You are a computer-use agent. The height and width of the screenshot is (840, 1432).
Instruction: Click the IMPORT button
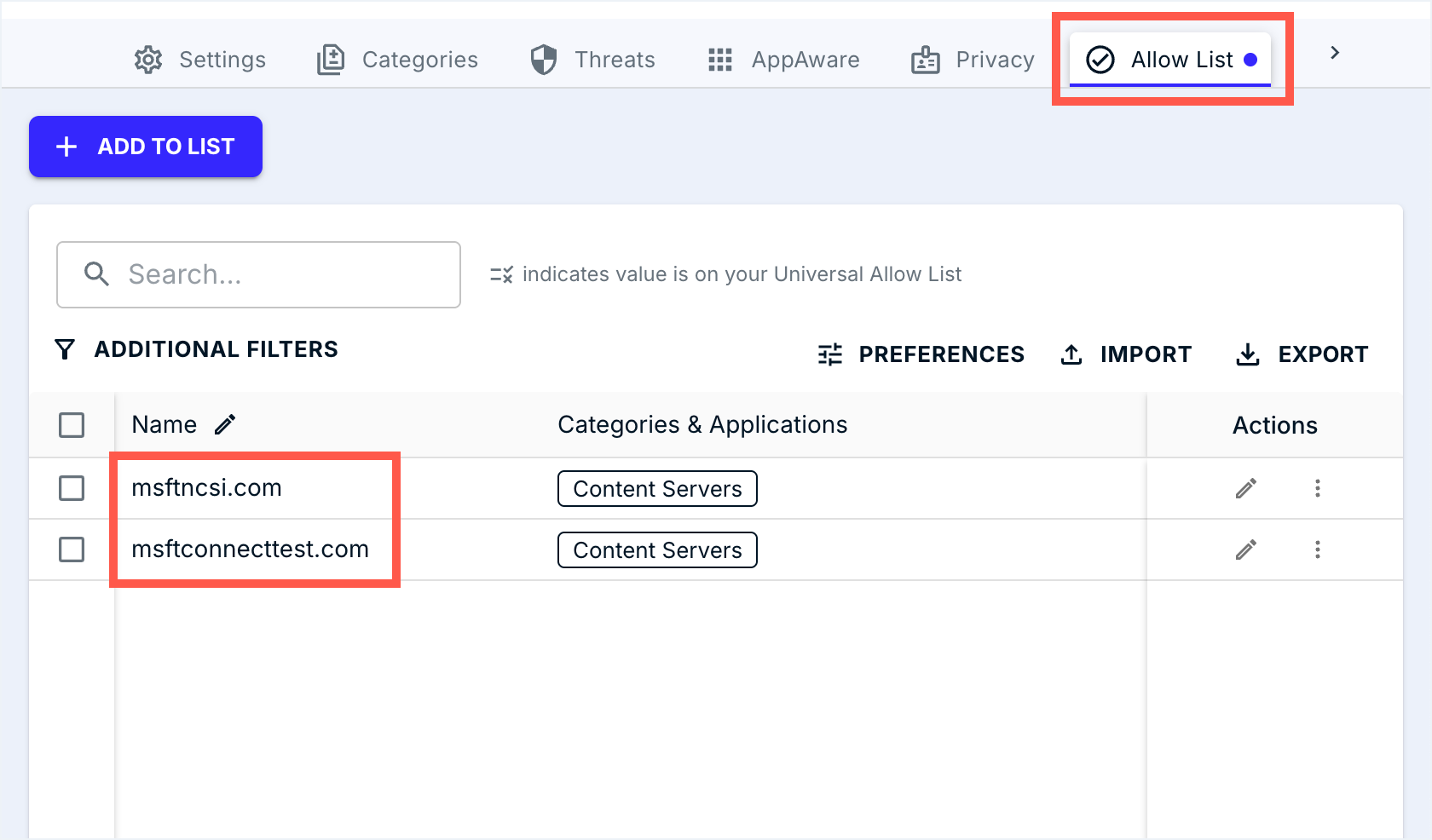tap(1126, 354)
